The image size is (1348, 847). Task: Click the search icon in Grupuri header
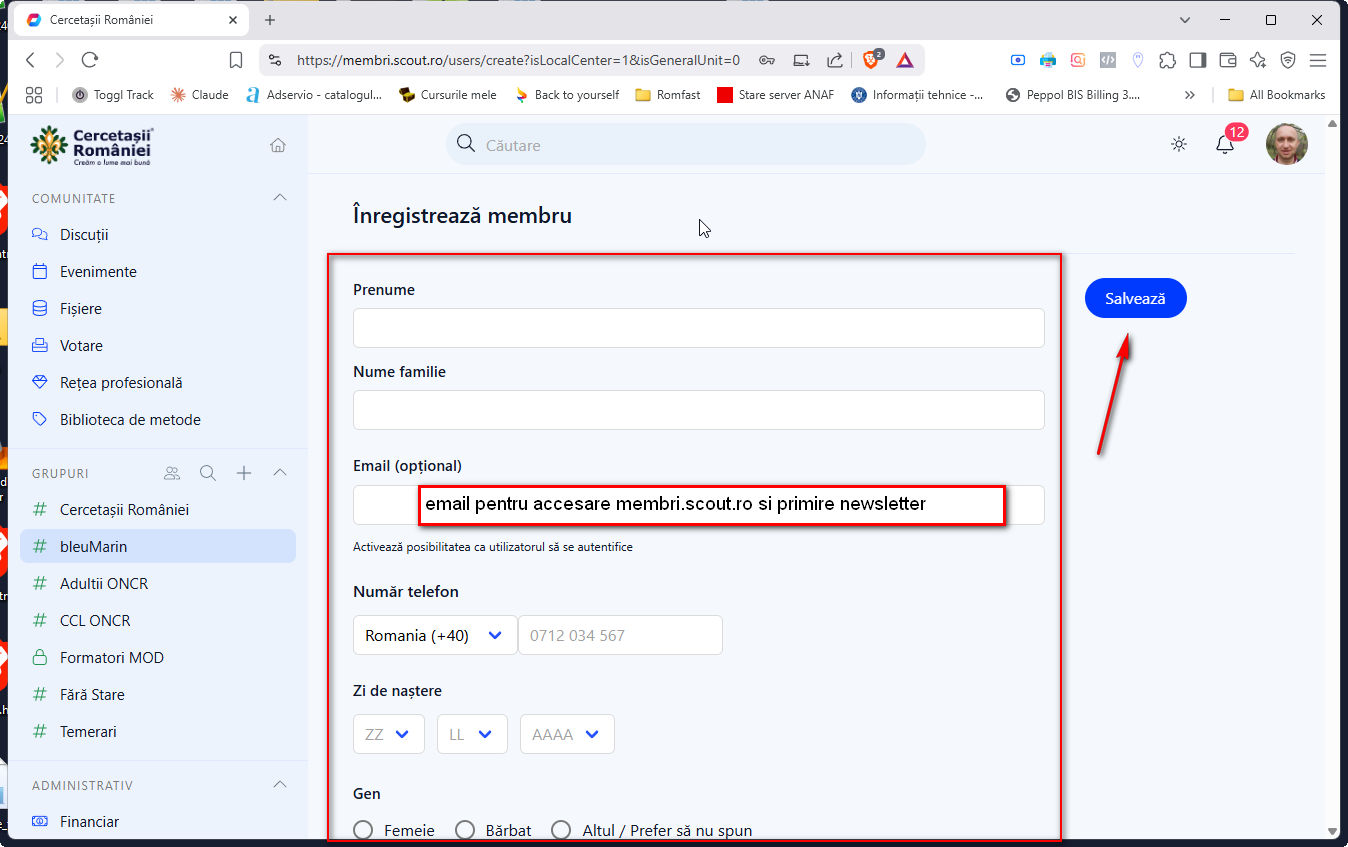click(208, 473)
